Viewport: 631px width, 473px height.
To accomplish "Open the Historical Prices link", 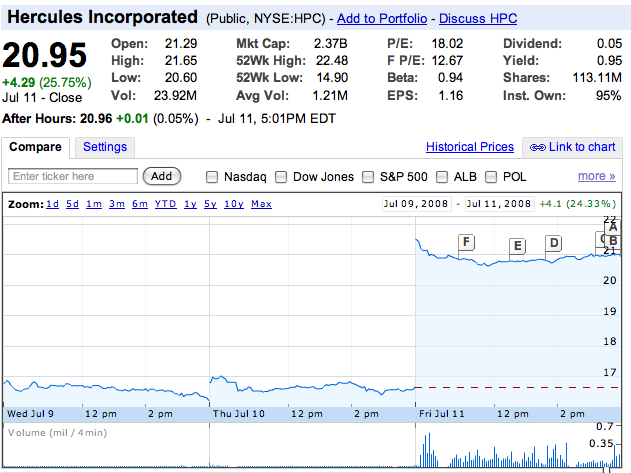I will (470, 147).
